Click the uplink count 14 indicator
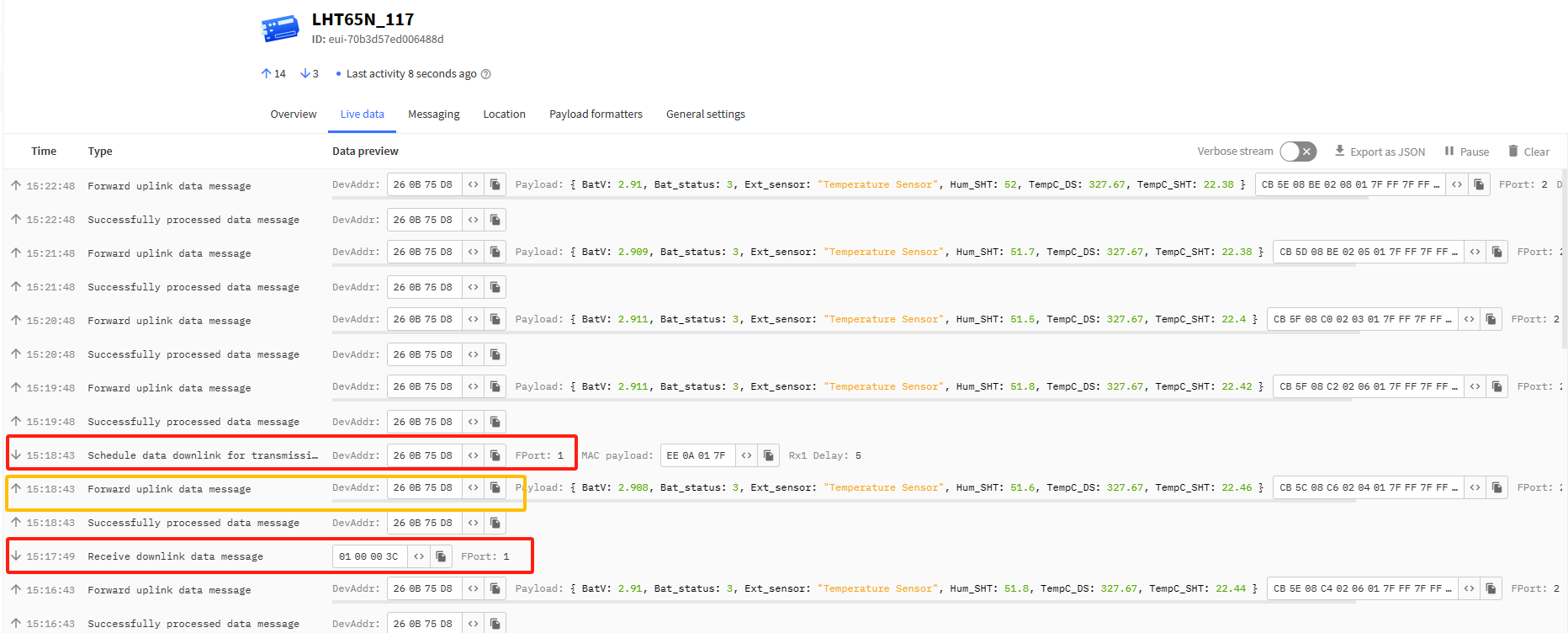The image size is (1568, 633). point(273,74)
